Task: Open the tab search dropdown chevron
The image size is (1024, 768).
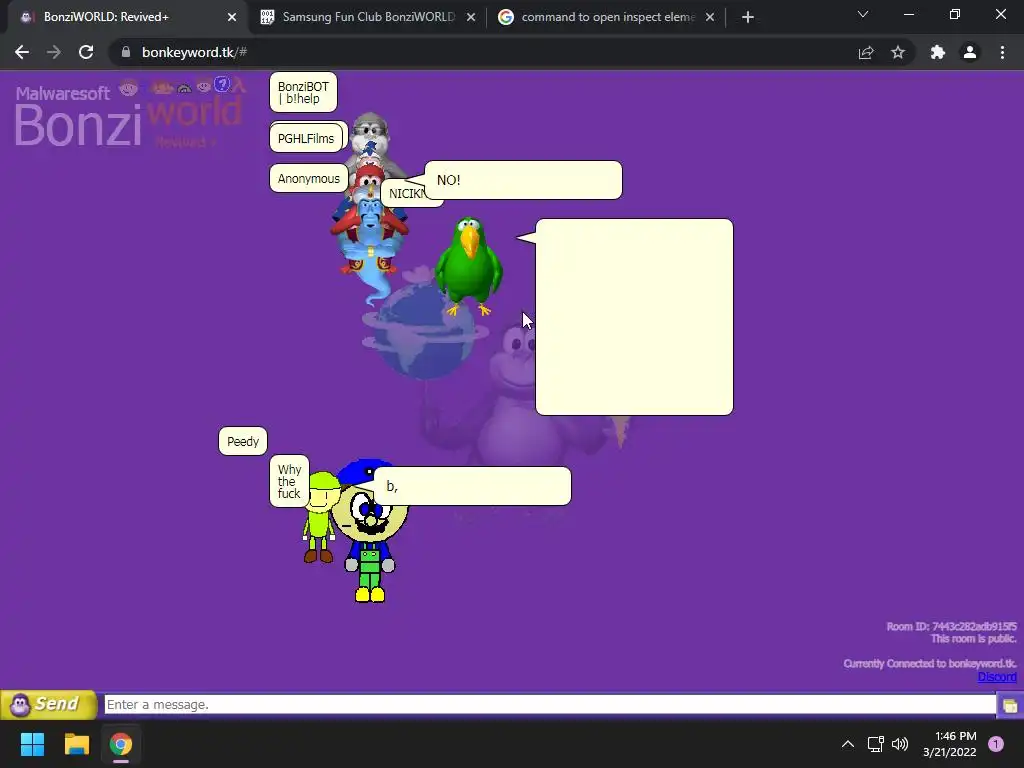Action: tap(863, 14)
